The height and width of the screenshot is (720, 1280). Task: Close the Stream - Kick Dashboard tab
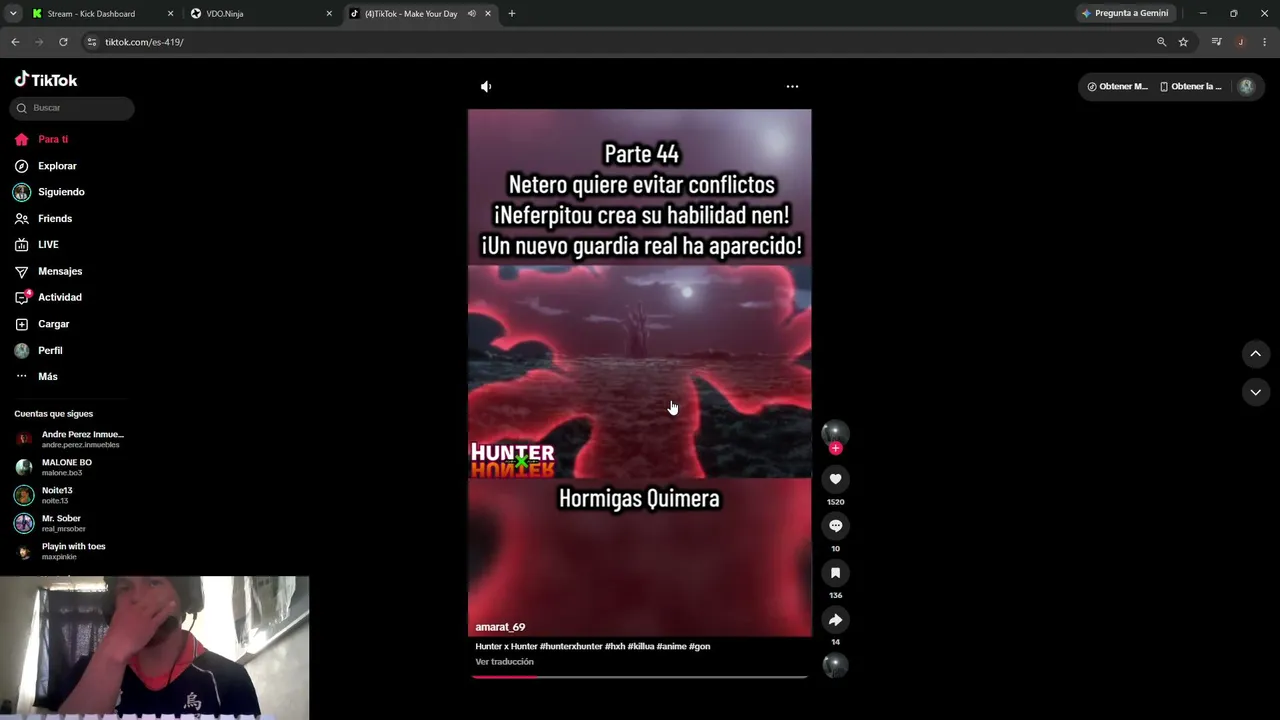170,14
